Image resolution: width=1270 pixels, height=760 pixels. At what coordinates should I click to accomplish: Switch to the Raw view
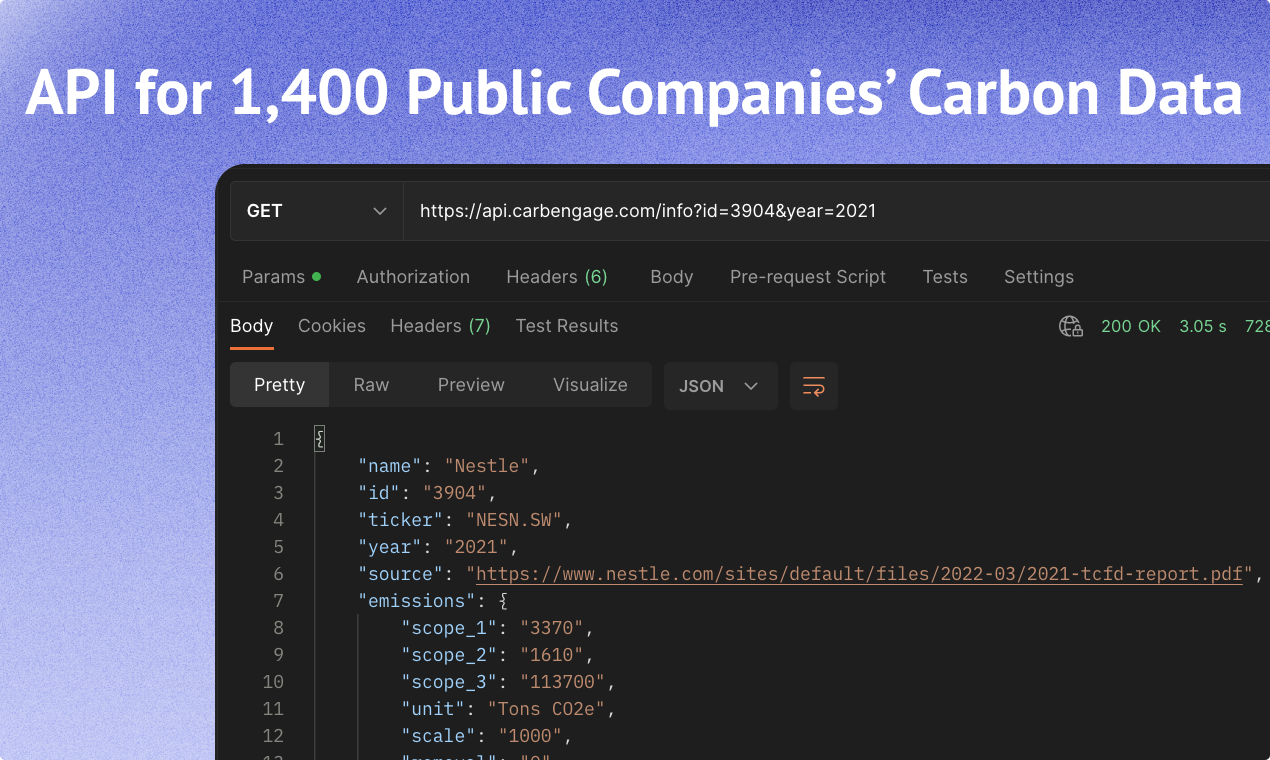(371, 385)
